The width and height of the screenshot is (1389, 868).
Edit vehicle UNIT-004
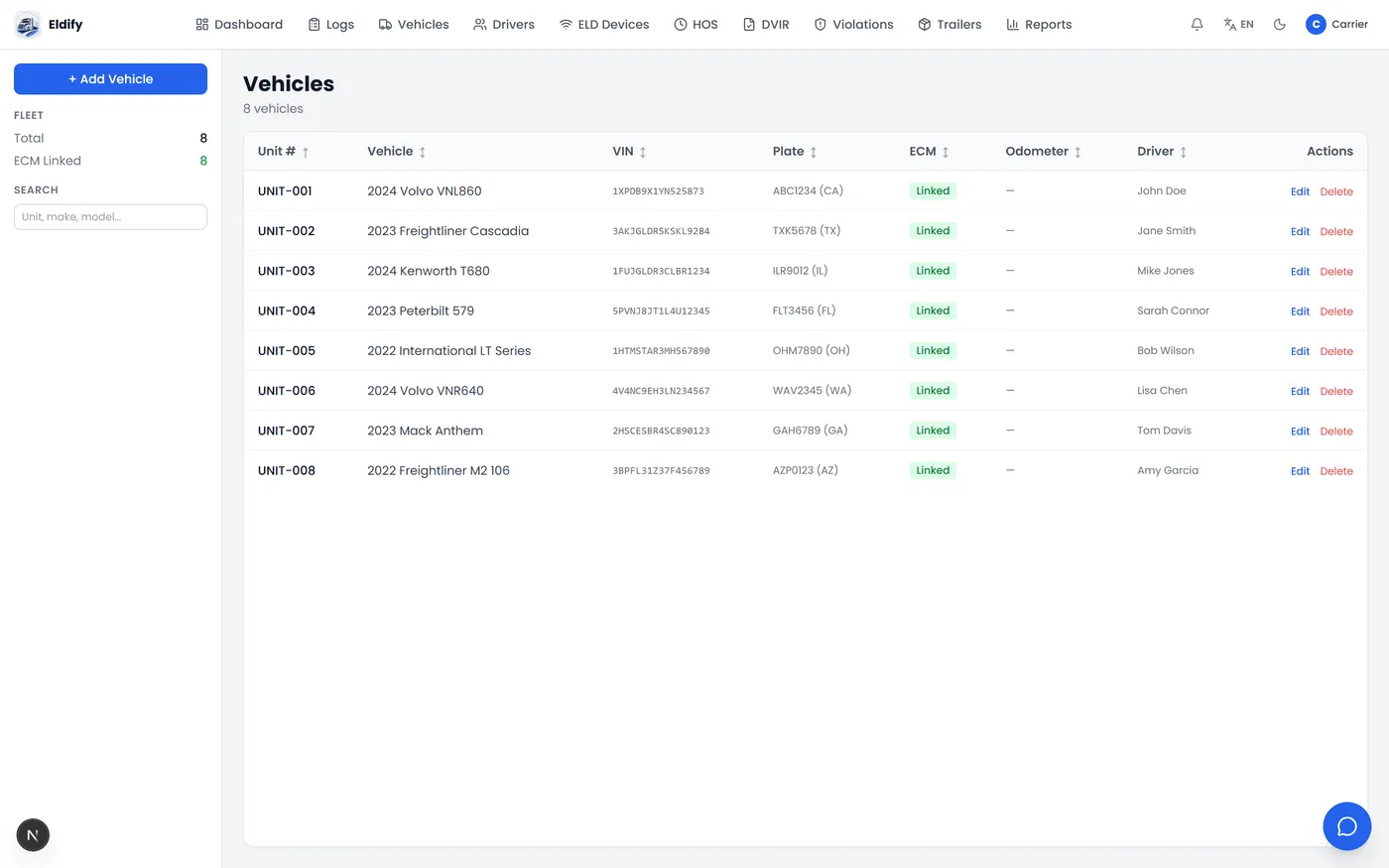pos(1300,311)
